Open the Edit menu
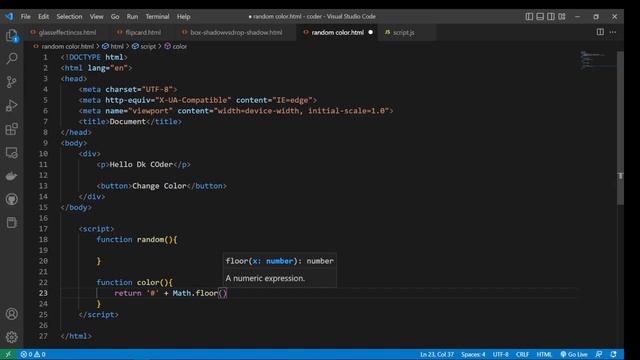640x360 pixels. (x=43, y=16)
